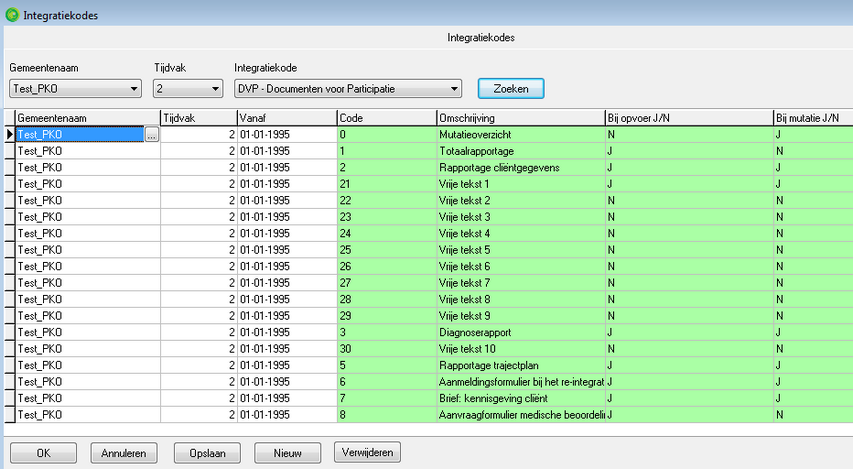Select the Diagnoserapport cell
Image resolution: width=853 pixels, height=469 pixels.
tap(521, 332)
